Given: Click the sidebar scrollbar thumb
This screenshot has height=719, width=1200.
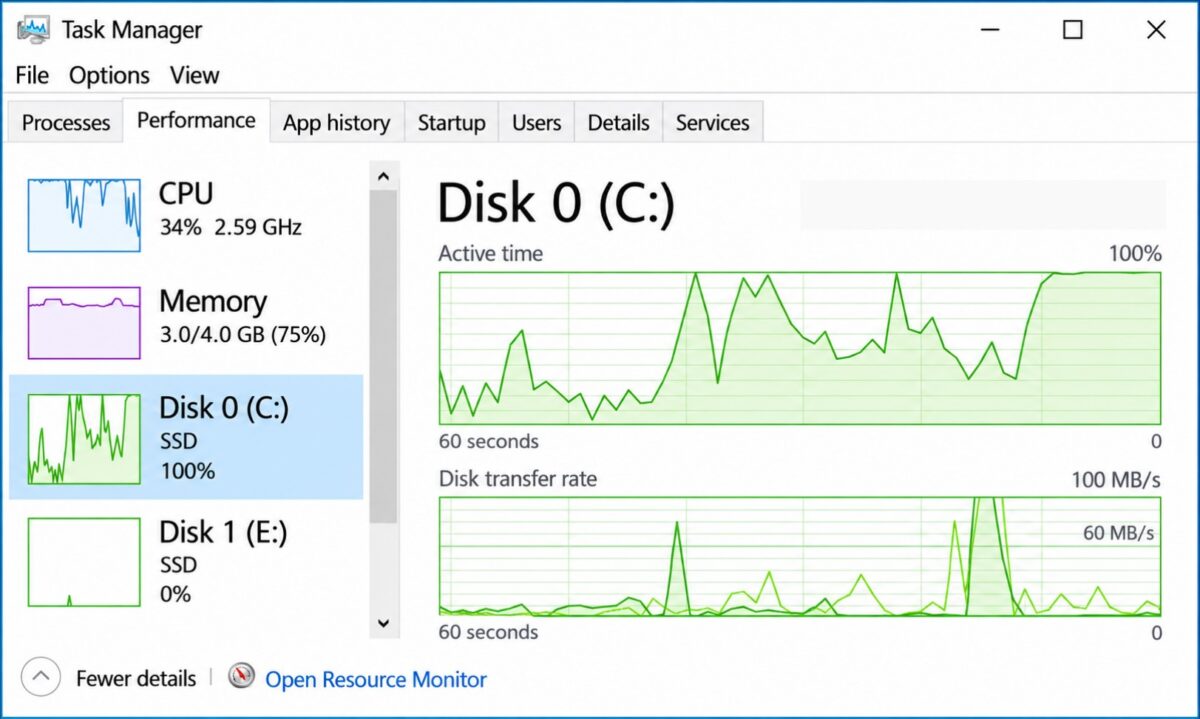Looking at the screenshot, I should click(x=383, y=358).
